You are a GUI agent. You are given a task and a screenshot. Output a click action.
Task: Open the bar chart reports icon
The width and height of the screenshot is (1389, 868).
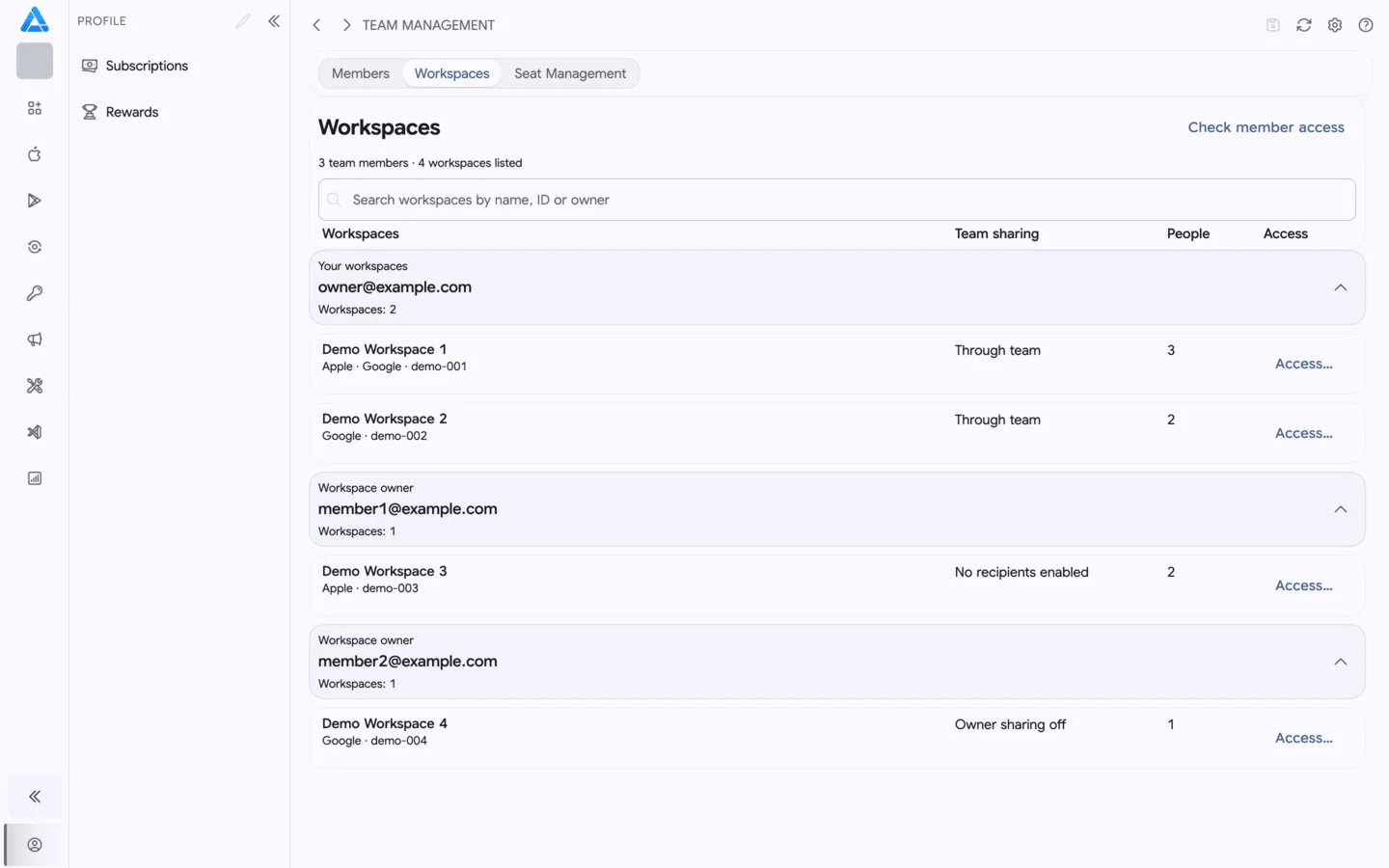[35, 478]
